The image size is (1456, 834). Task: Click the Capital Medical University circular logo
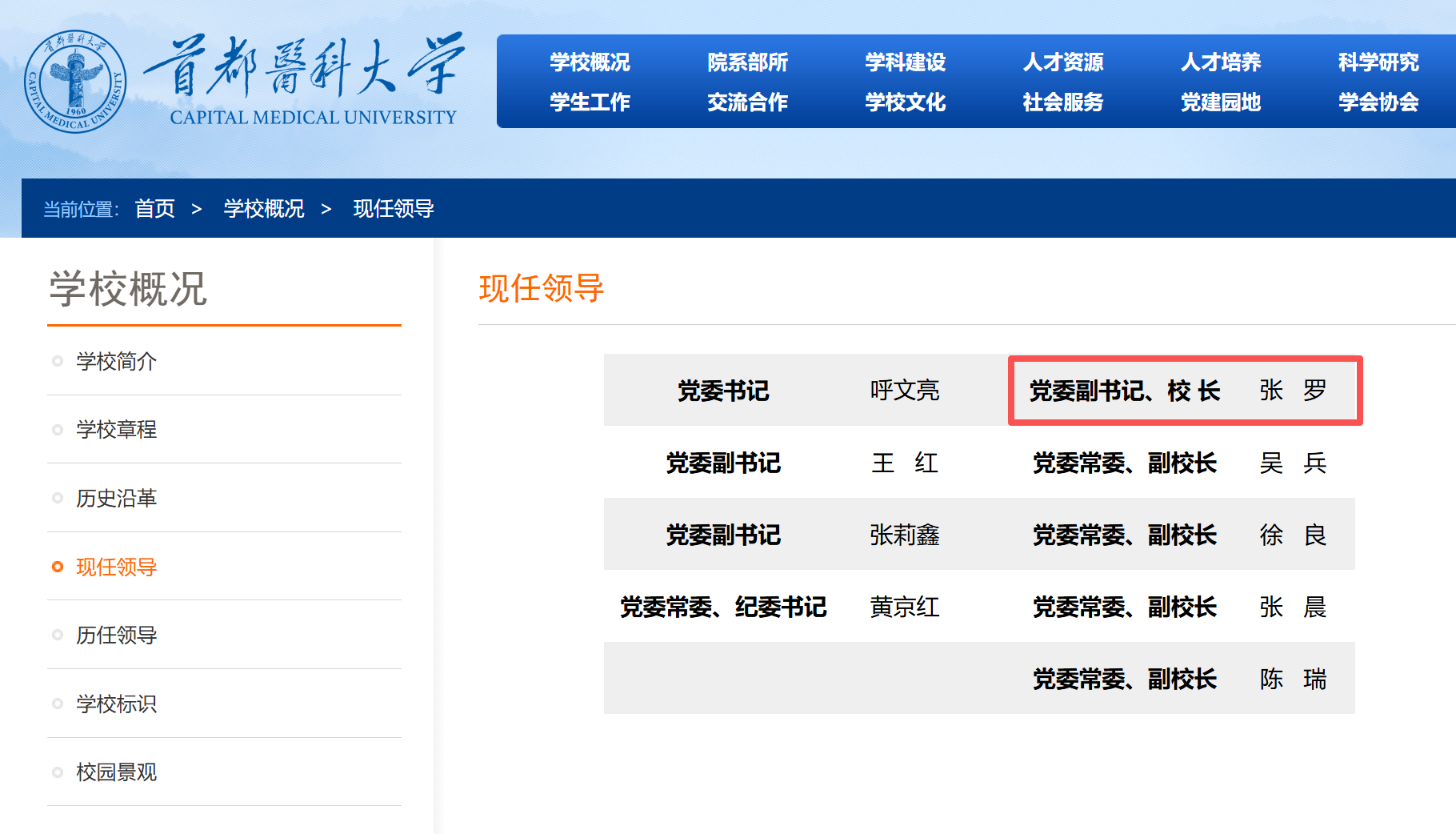point(75,82)
